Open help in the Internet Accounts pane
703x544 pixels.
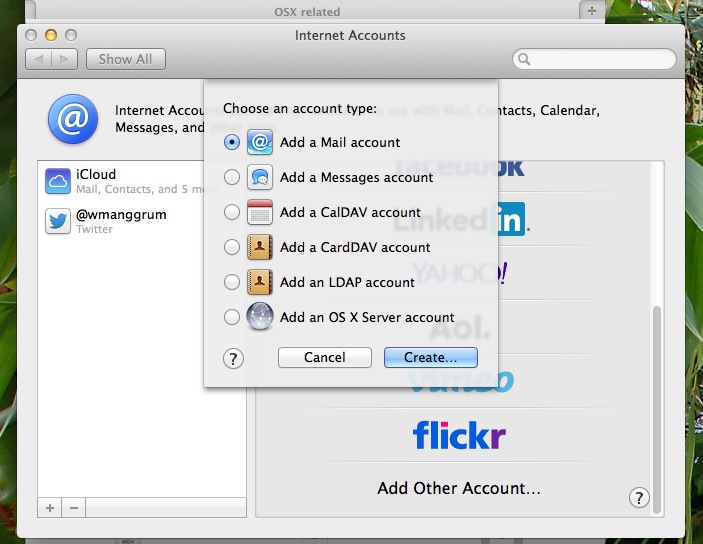(639, 497)
